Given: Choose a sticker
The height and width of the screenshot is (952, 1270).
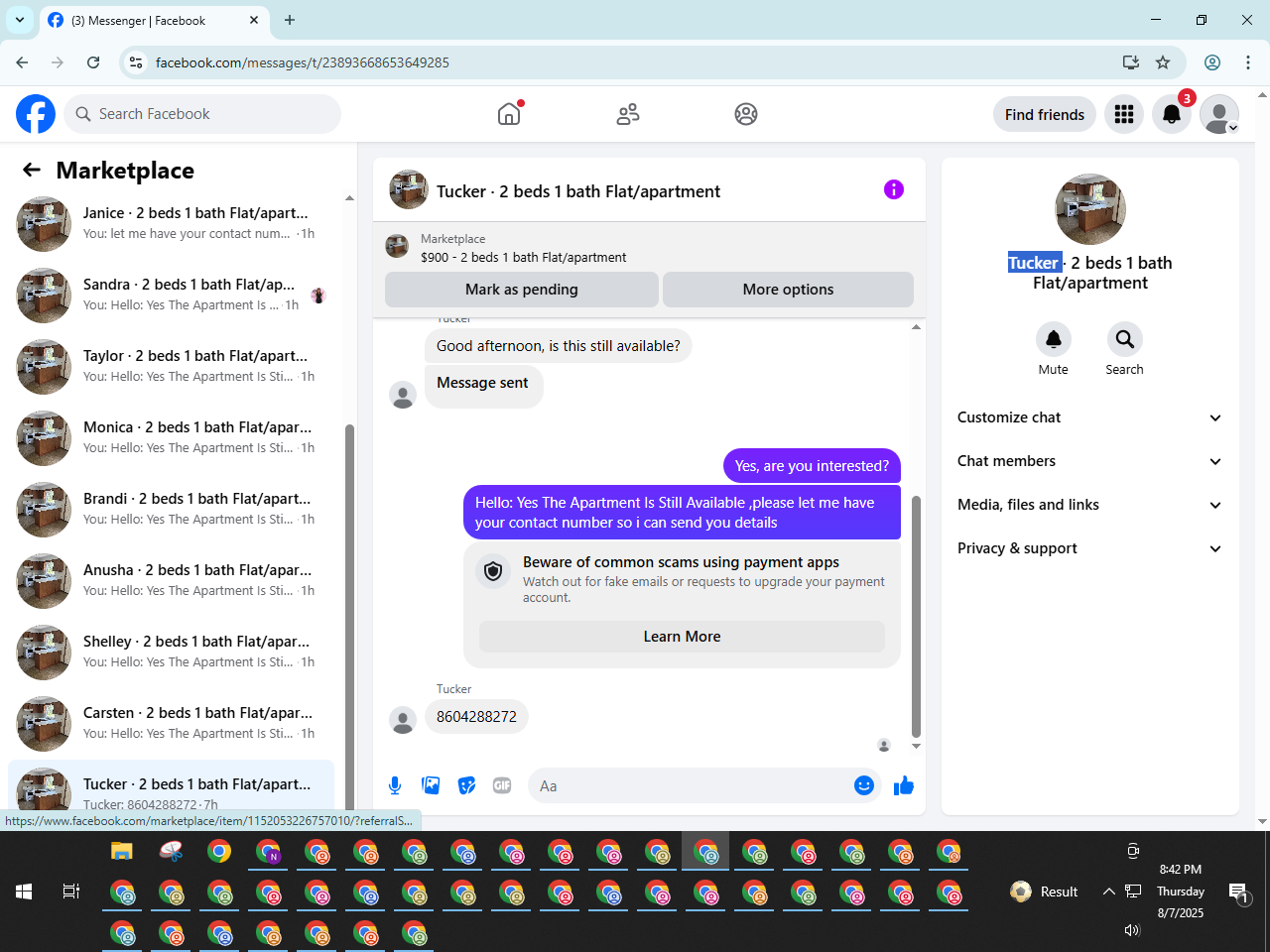Looking at the screenshot, I should pyautogui.click(x=466, y=785).
